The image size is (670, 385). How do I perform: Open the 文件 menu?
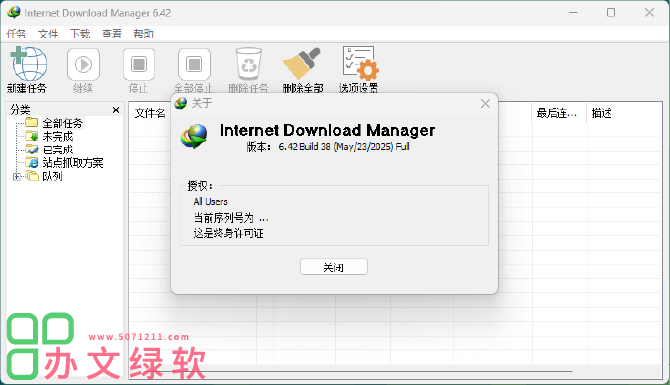[48, 33]
